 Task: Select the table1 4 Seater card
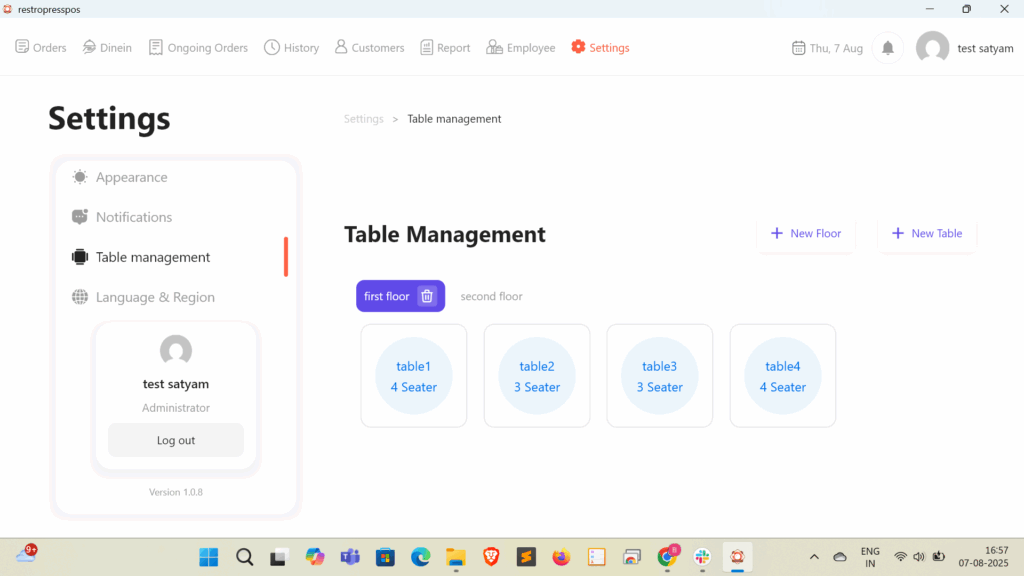click(413, 376)
